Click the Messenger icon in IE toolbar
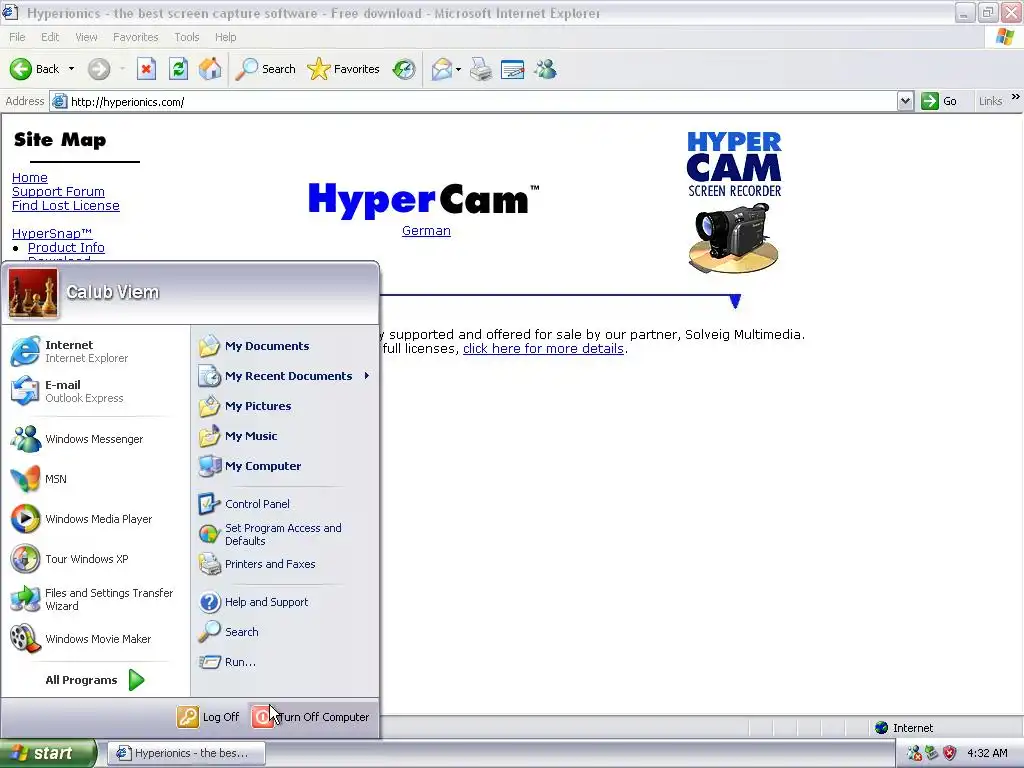This screenshot has height=768, width=1024. (x=545, y=69)
